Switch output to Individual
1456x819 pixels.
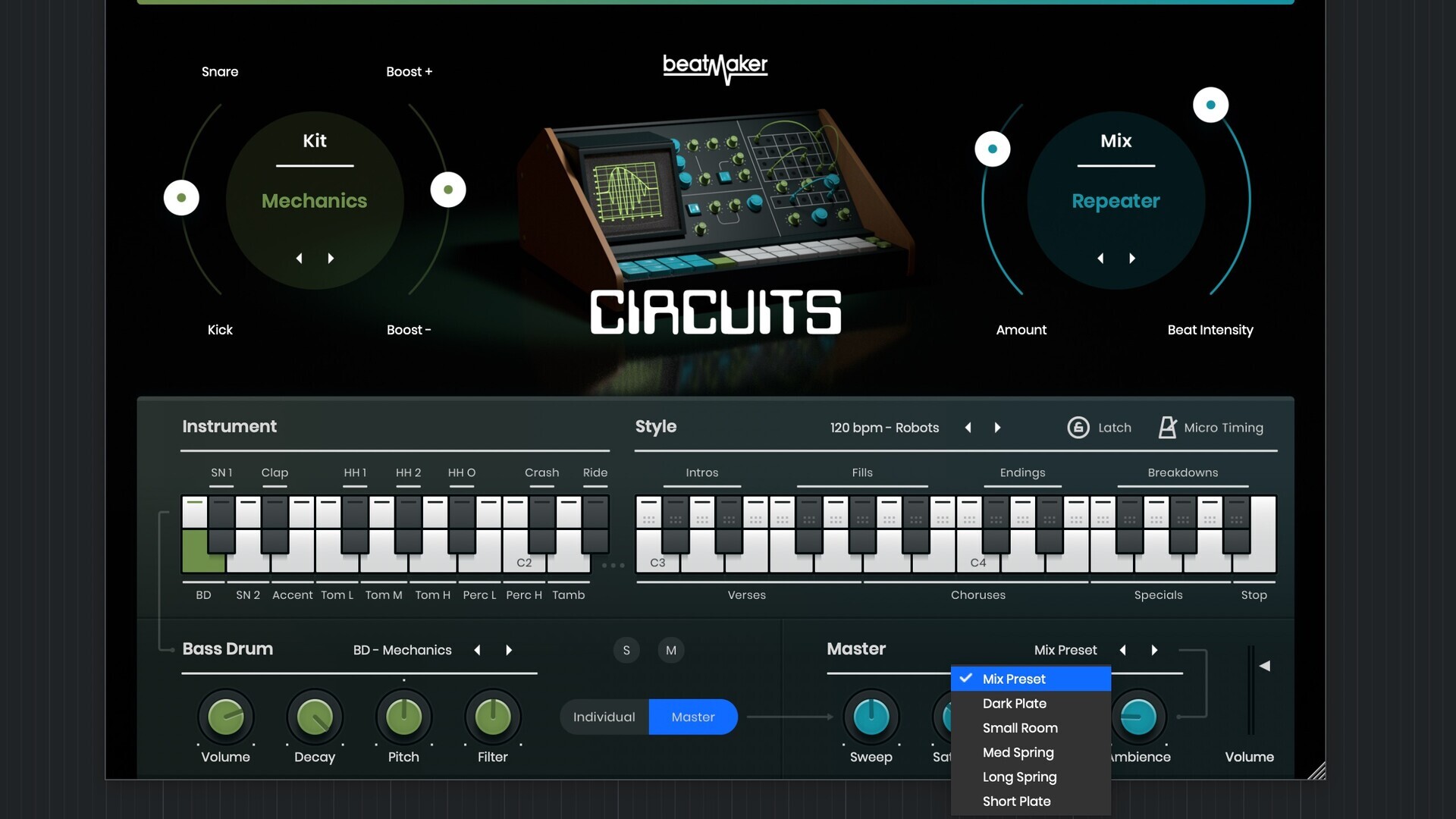[604, 717]
